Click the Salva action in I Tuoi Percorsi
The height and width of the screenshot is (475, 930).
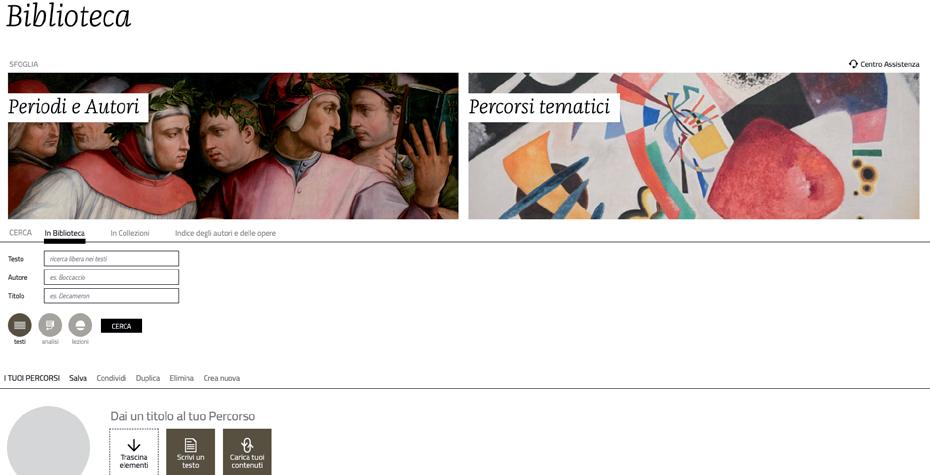78,378
